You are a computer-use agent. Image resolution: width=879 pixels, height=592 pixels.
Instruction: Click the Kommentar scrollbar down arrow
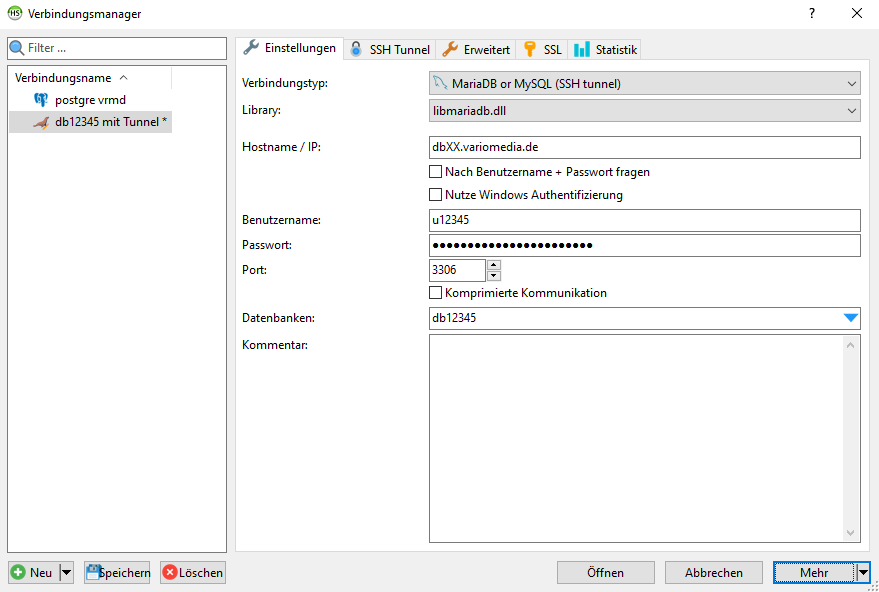(x=850, y=532)
